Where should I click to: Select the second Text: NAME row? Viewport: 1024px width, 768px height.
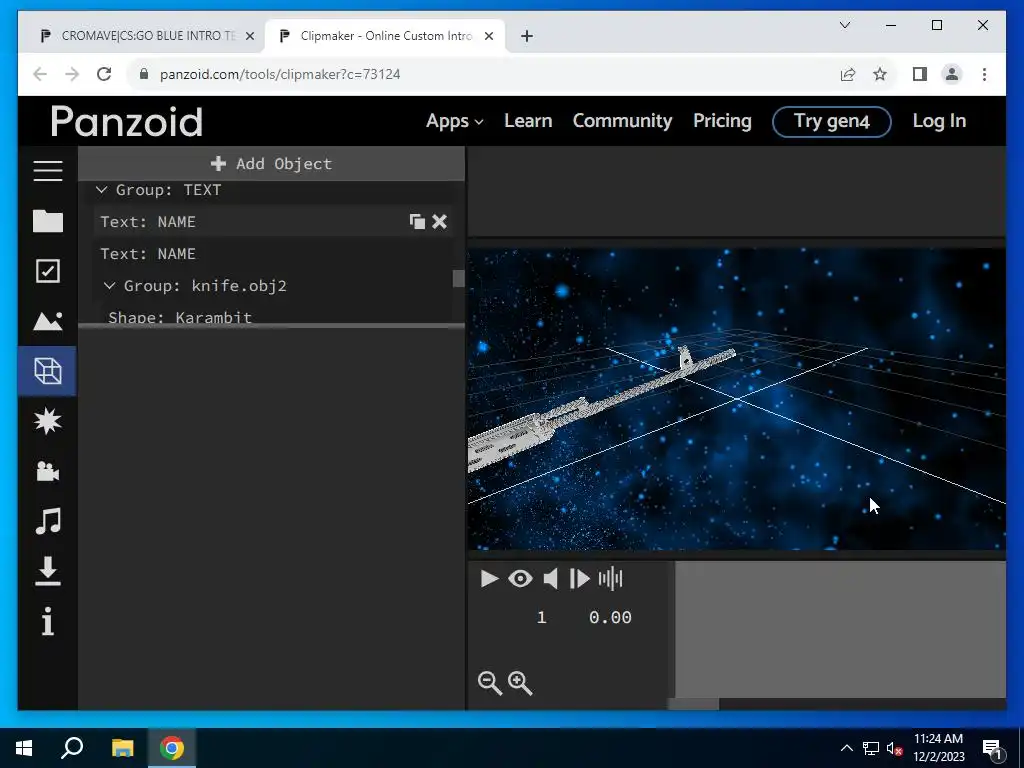click(x=273, y=253)
